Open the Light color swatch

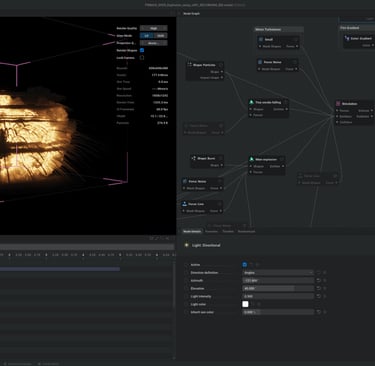coord(245,304)
